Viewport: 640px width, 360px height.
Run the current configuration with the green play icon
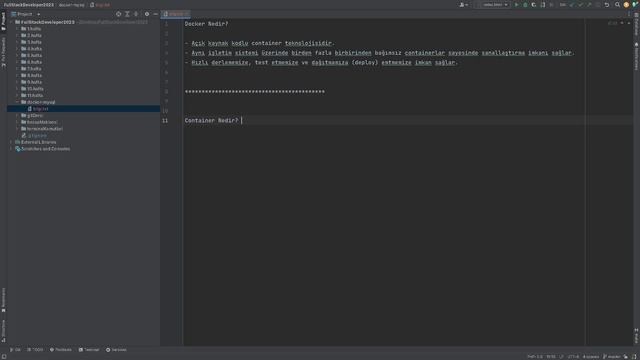pyautogui.click(x=516, y=5)
